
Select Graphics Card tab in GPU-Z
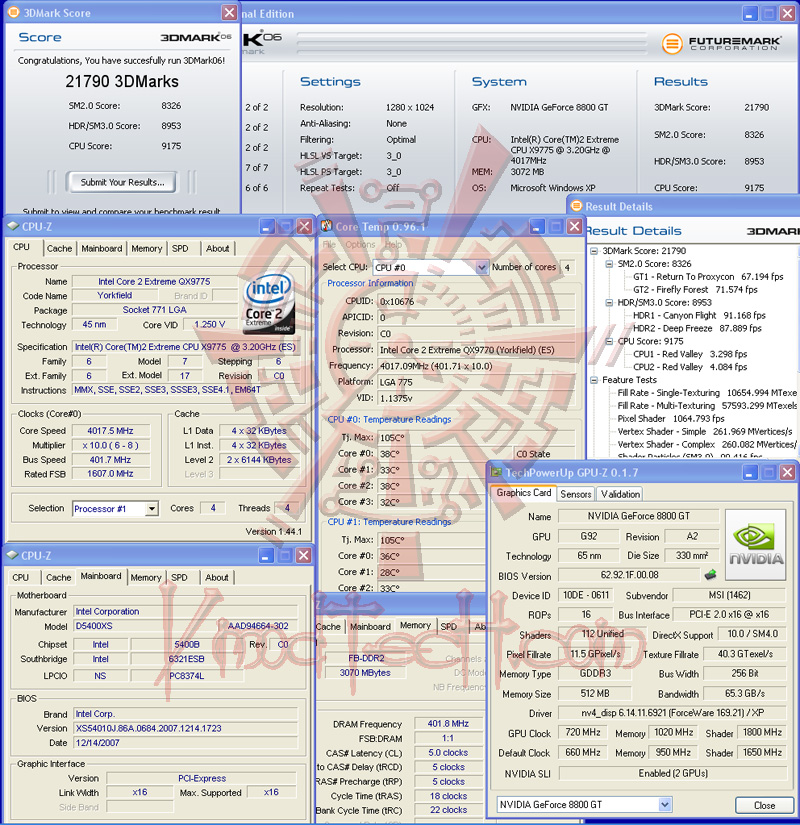(524, 492)
